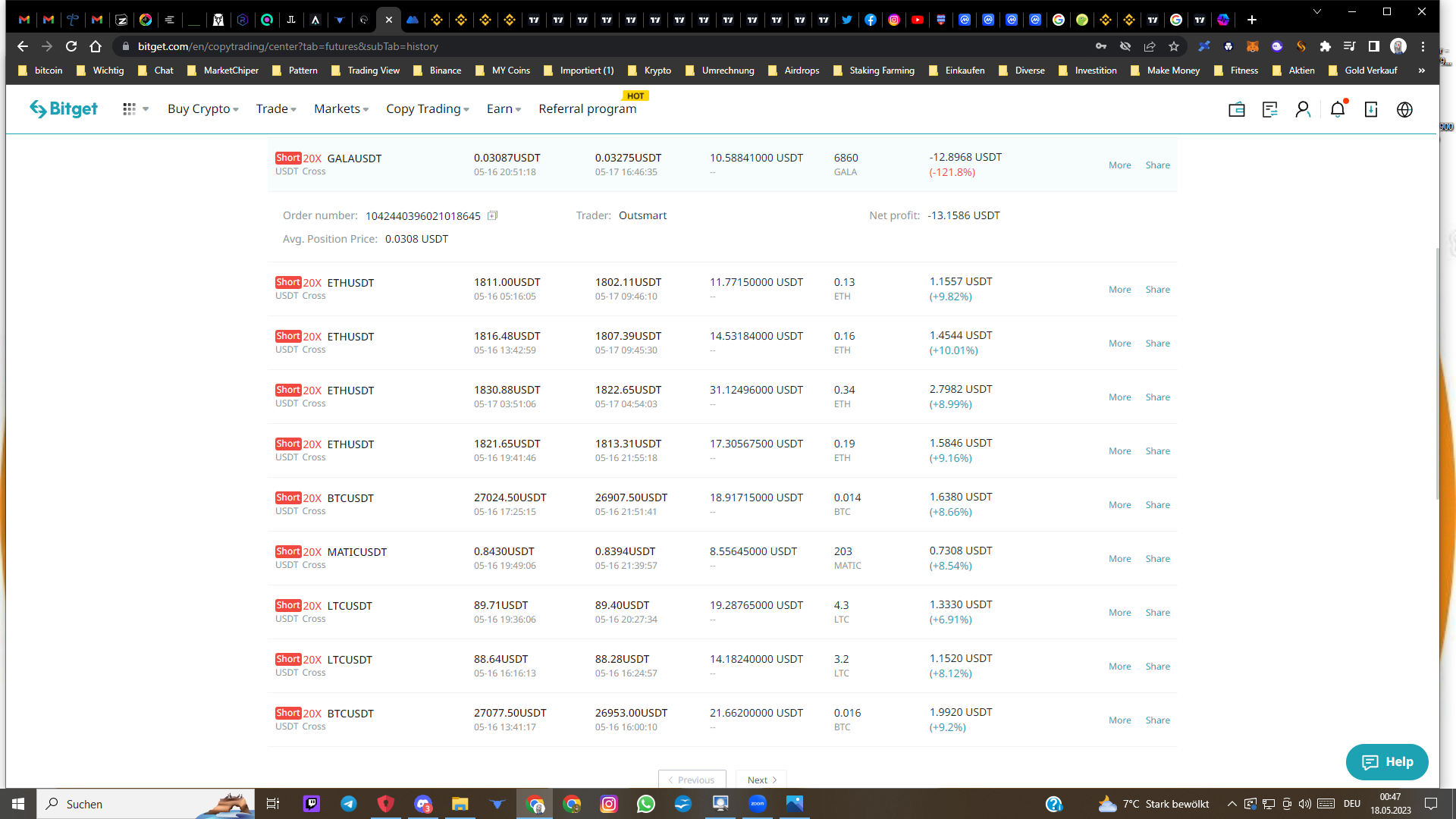1456x819 pixels.
Task: Open the browser side panel icon
Action: coord(1373,46)
